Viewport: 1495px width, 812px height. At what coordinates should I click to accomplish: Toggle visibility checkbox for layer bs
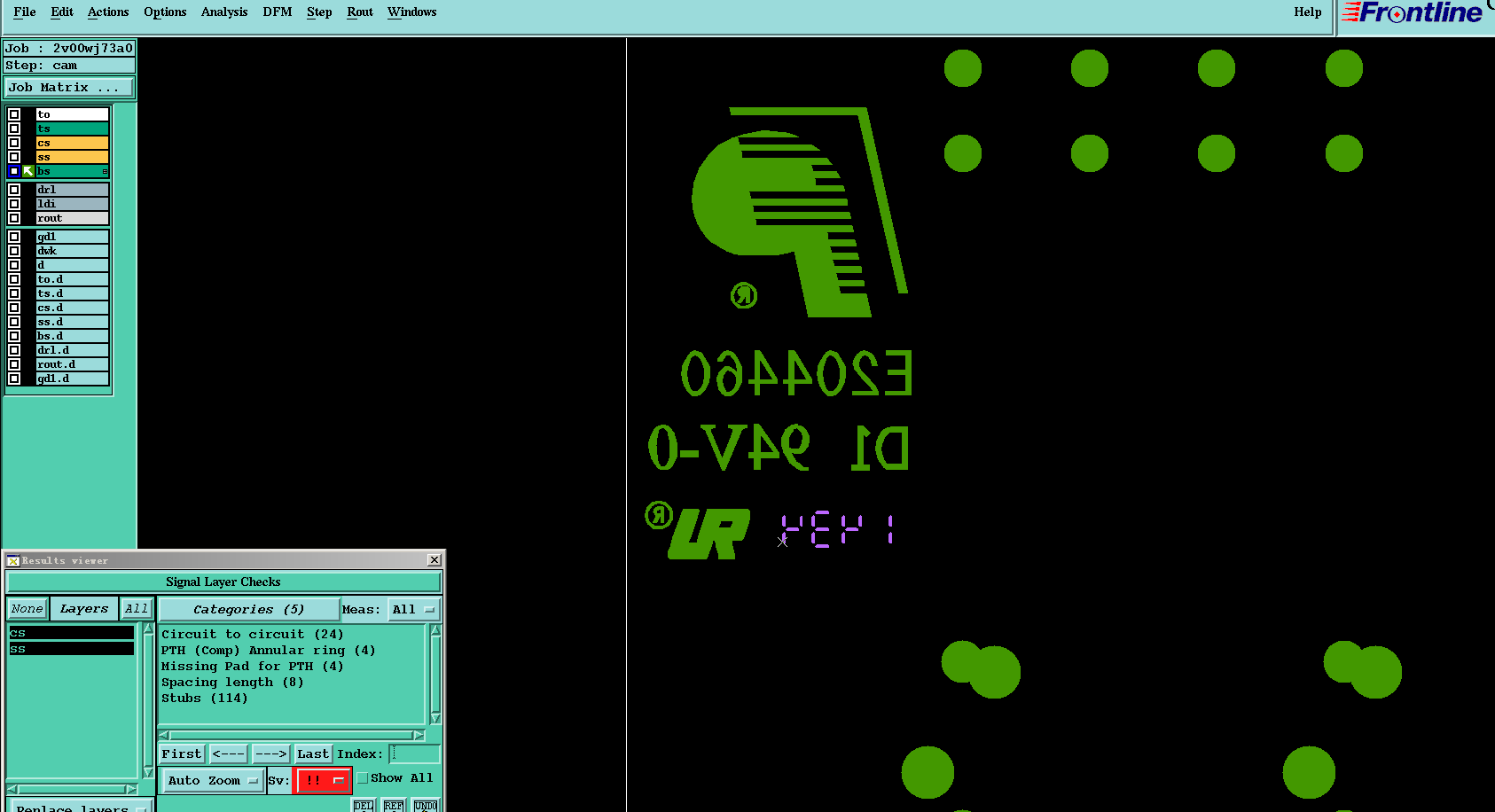click(x=14, y=171)
